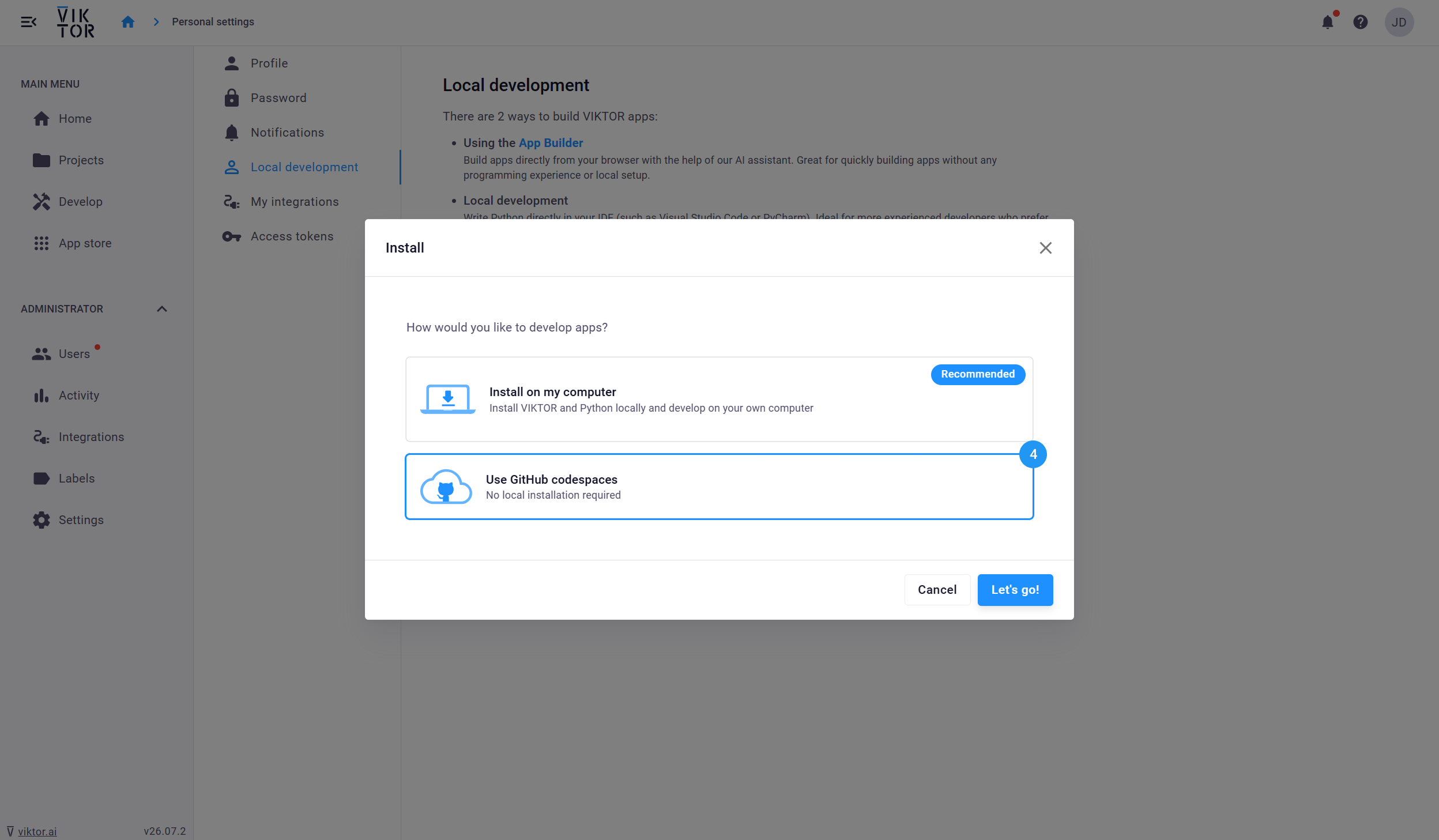Switch to the Local development settings tab

point(297,167)
